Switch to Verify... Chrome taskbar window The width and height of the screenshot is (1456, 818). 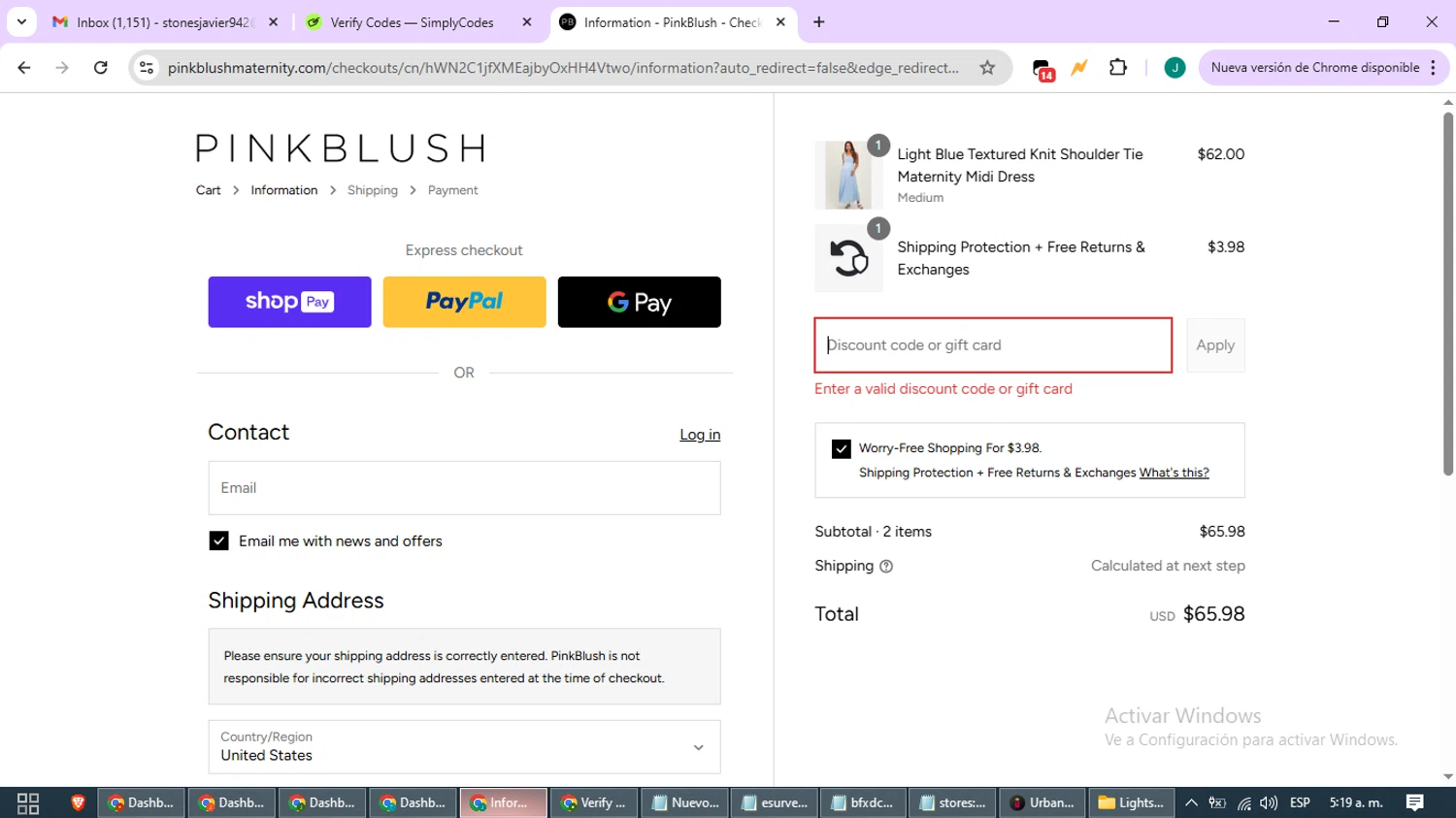[594, 802]
